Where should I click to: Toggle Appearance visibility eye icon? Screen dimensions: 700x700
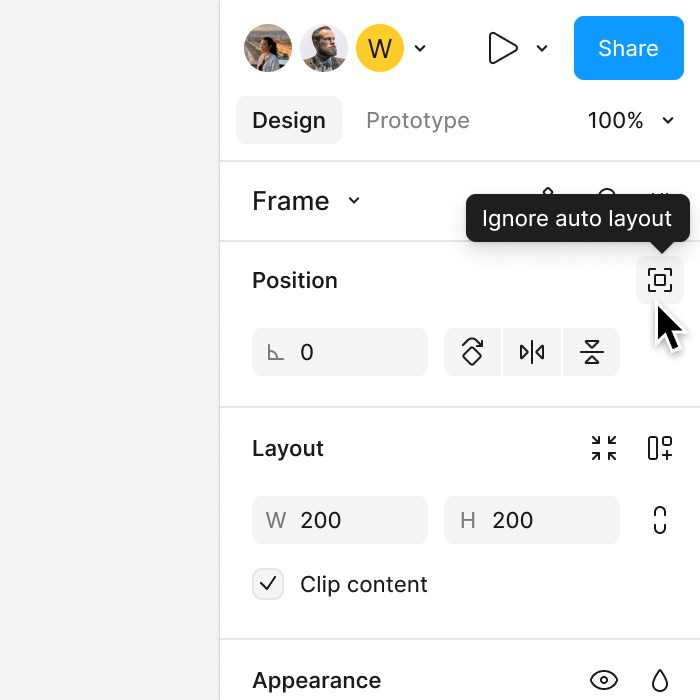tap(604, 681)
